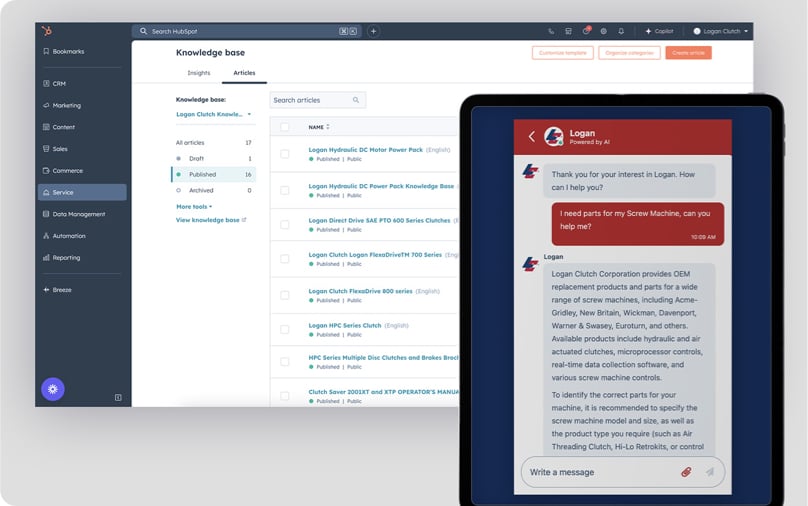Click the HubSpot sprocket logo
The image size is (808, 506).
pos(46,31)
